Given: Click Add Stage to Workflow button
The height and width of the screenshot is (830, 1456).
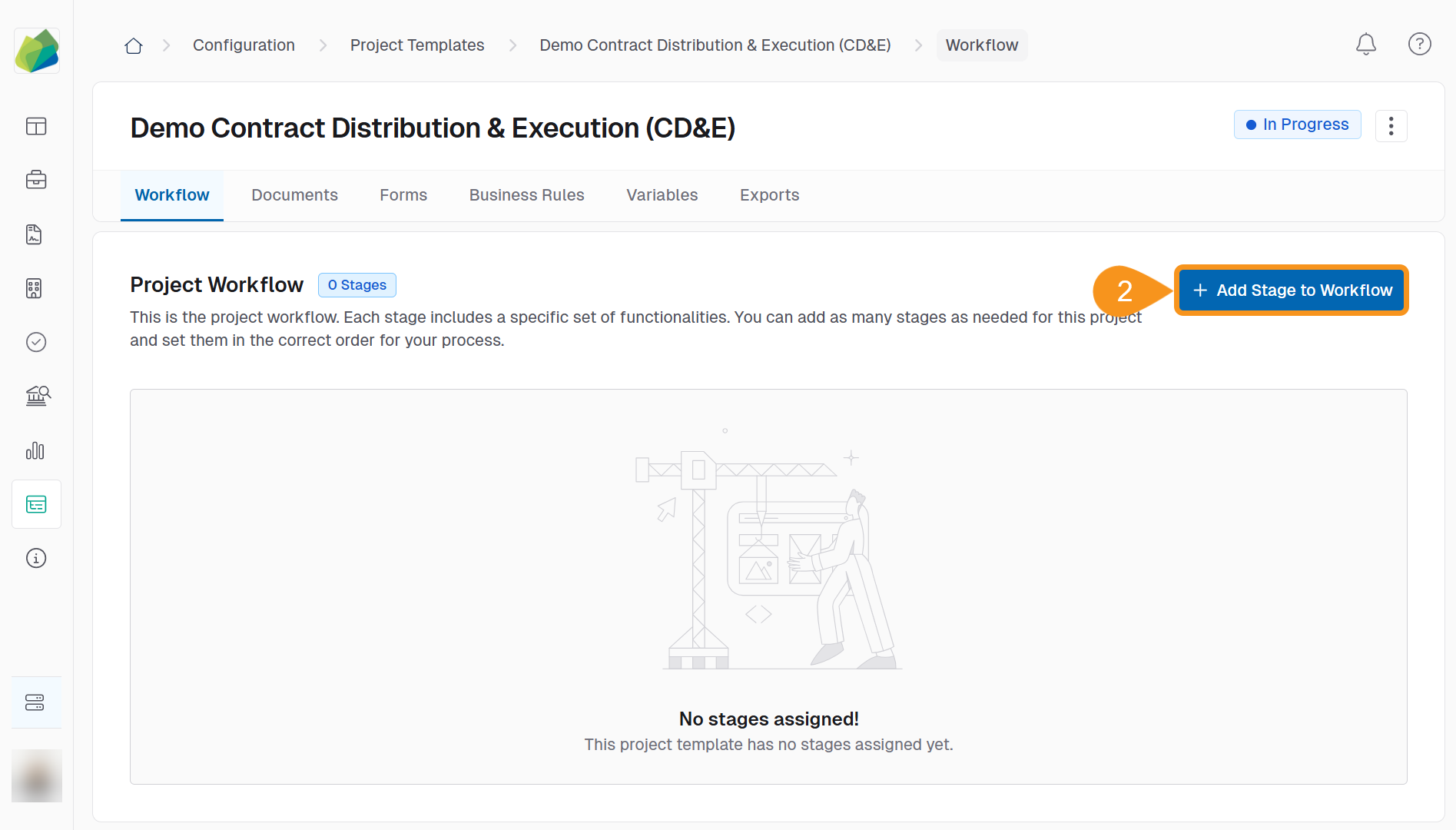Looking at the screenshot, I should pyautogui.click(x=1292, y=290).
